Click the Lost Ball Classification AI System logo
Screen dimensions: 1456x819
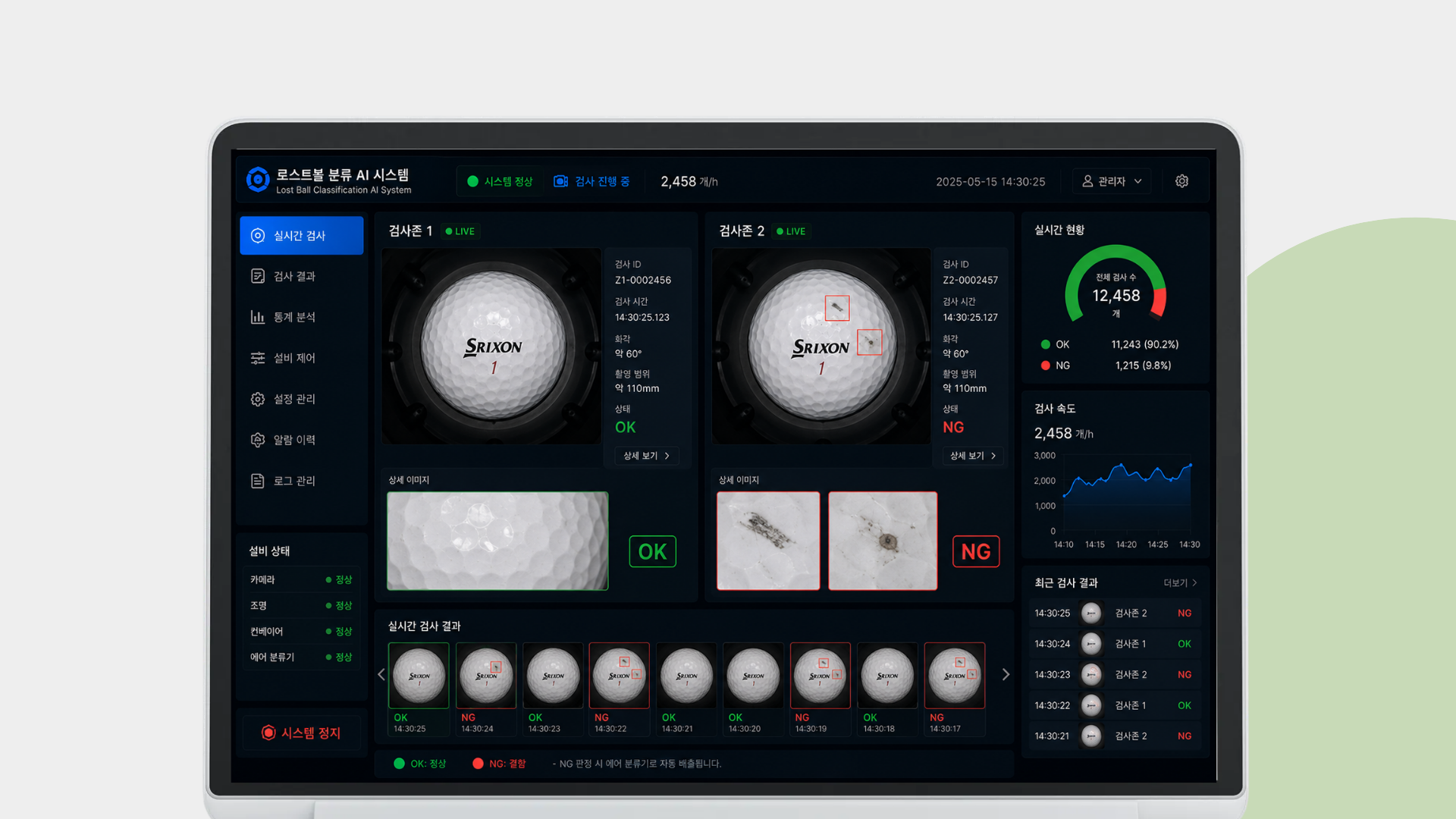click(258, 180)
